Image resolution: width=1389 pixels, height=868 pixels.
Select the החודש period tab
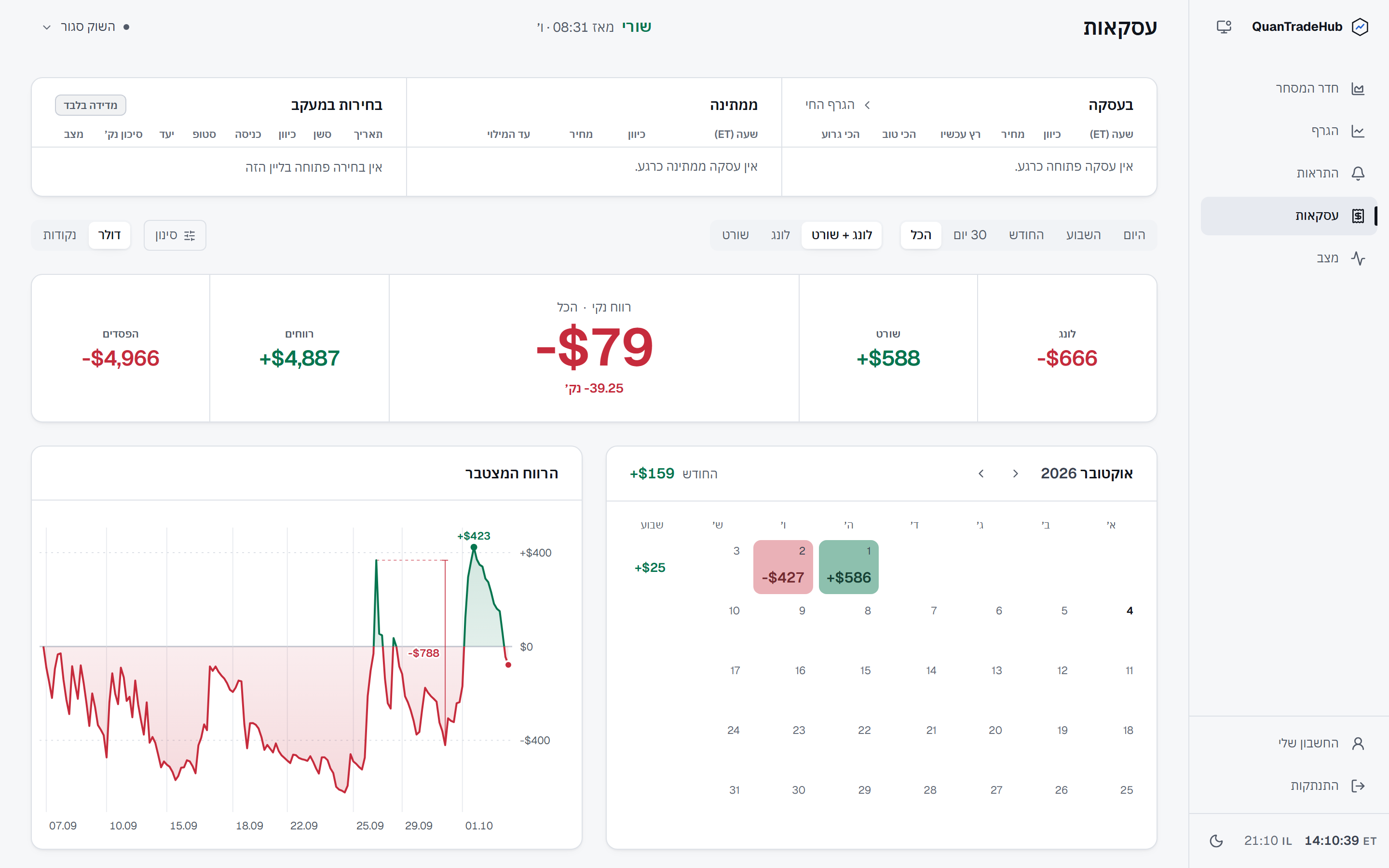tap(1026, 235)
